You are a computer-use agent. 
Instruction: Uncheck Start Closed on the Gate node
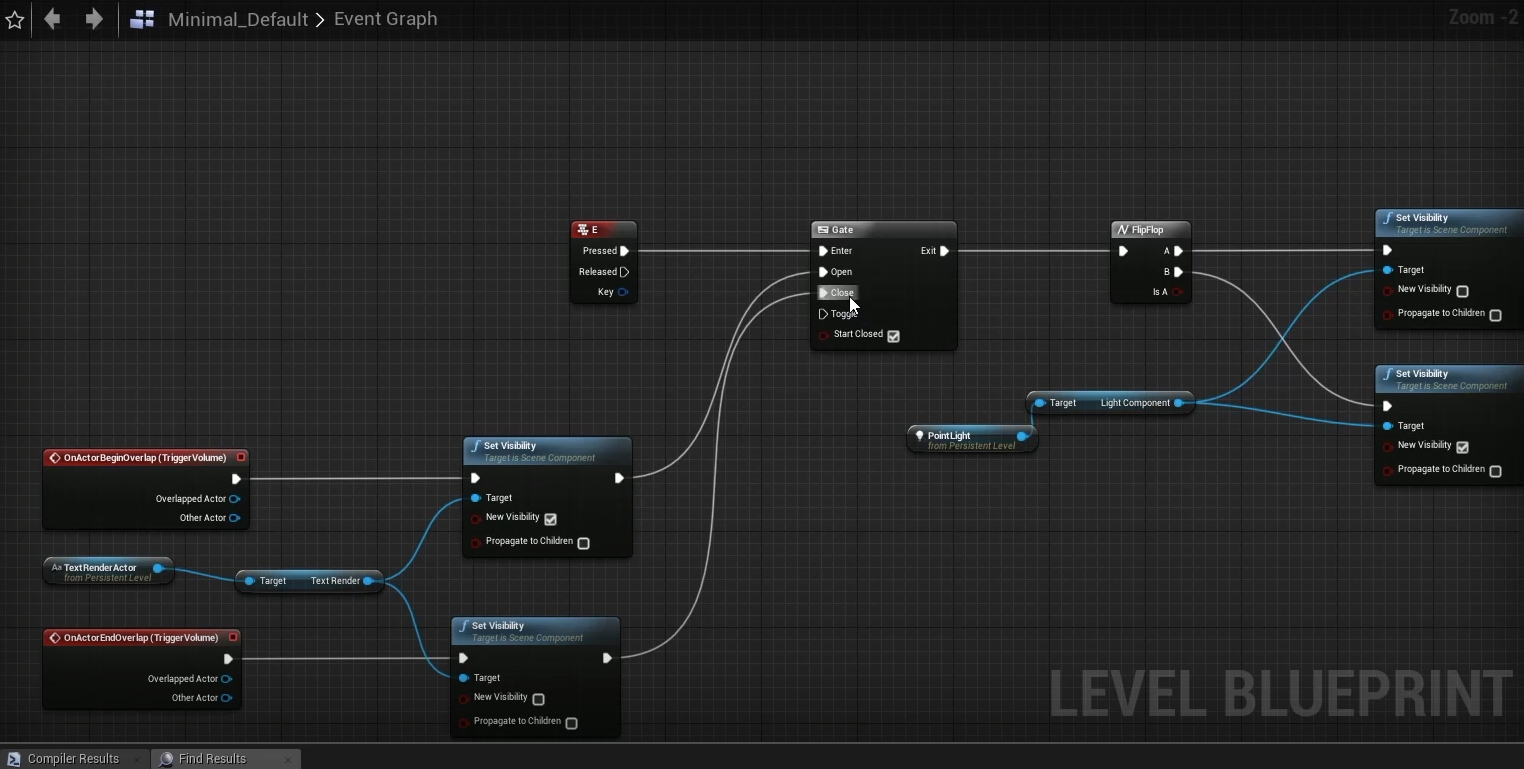[894, 336]
